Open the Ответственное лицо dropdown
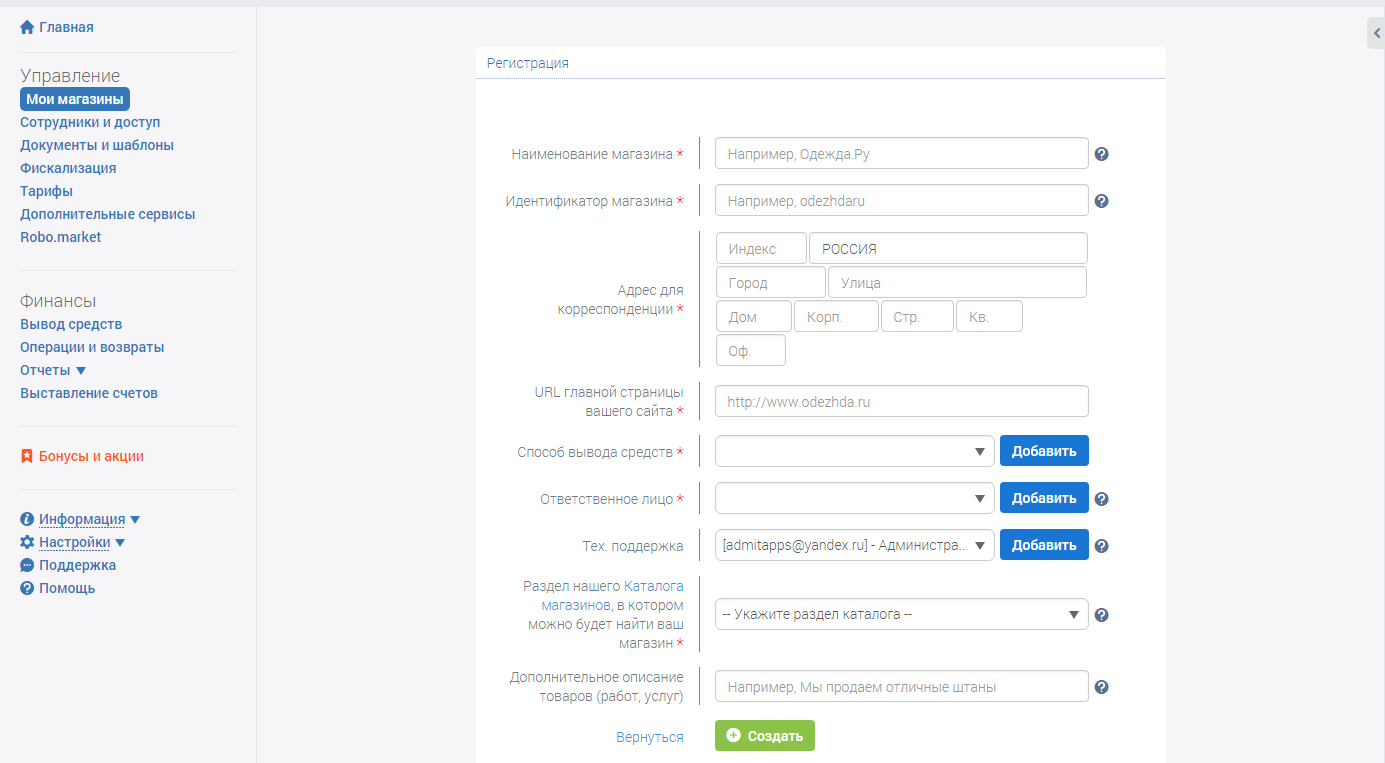The width and height of the screenshot is (1385, 763). (x=854, y=498)
